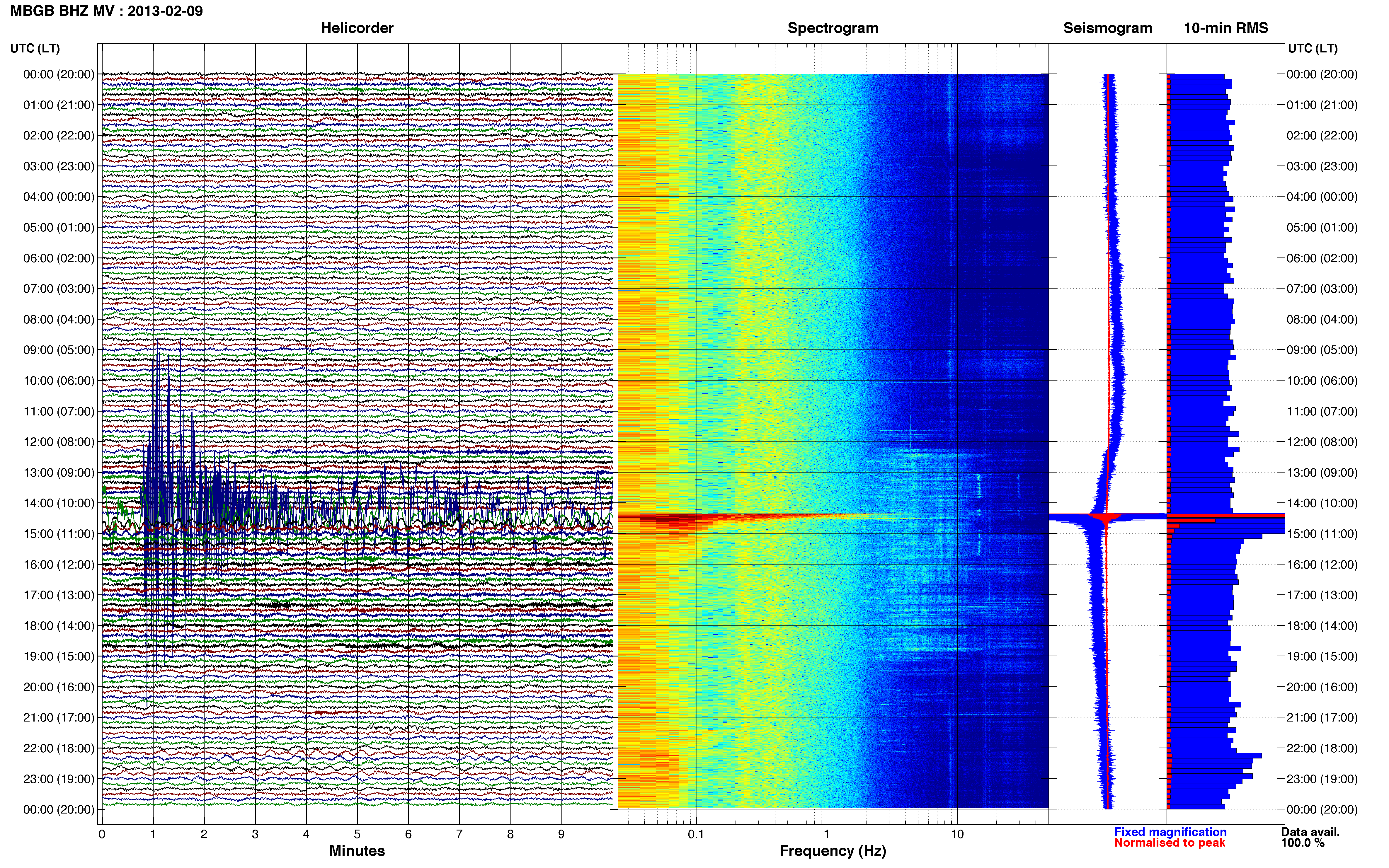Image resolution: width=1389 pixels, height=868 pixels.
Task: Select the 'Helicorder' panel heading
Action: tap(357, 28)
